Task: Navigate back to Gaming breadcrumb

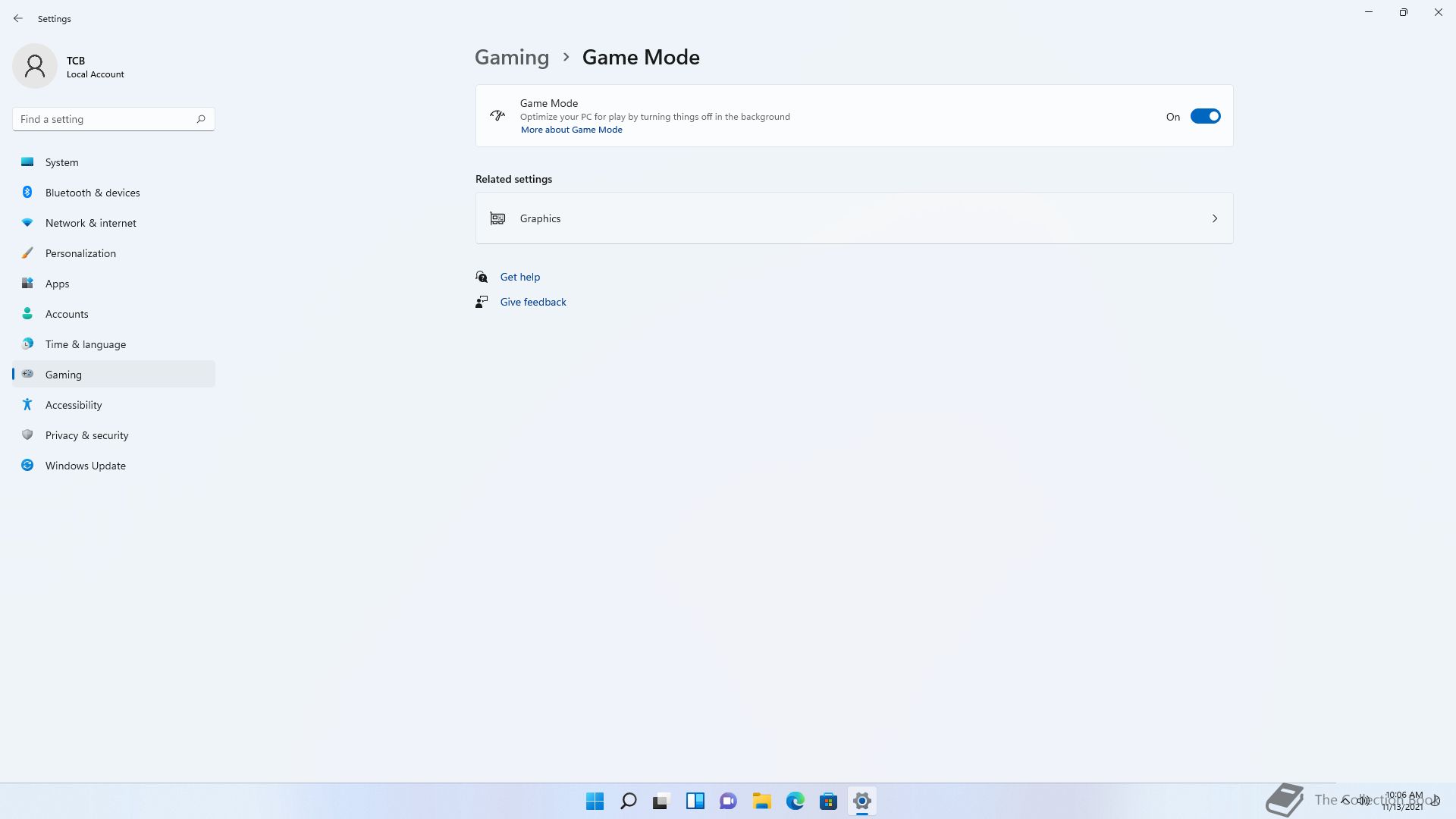Action: coord(512,57)
